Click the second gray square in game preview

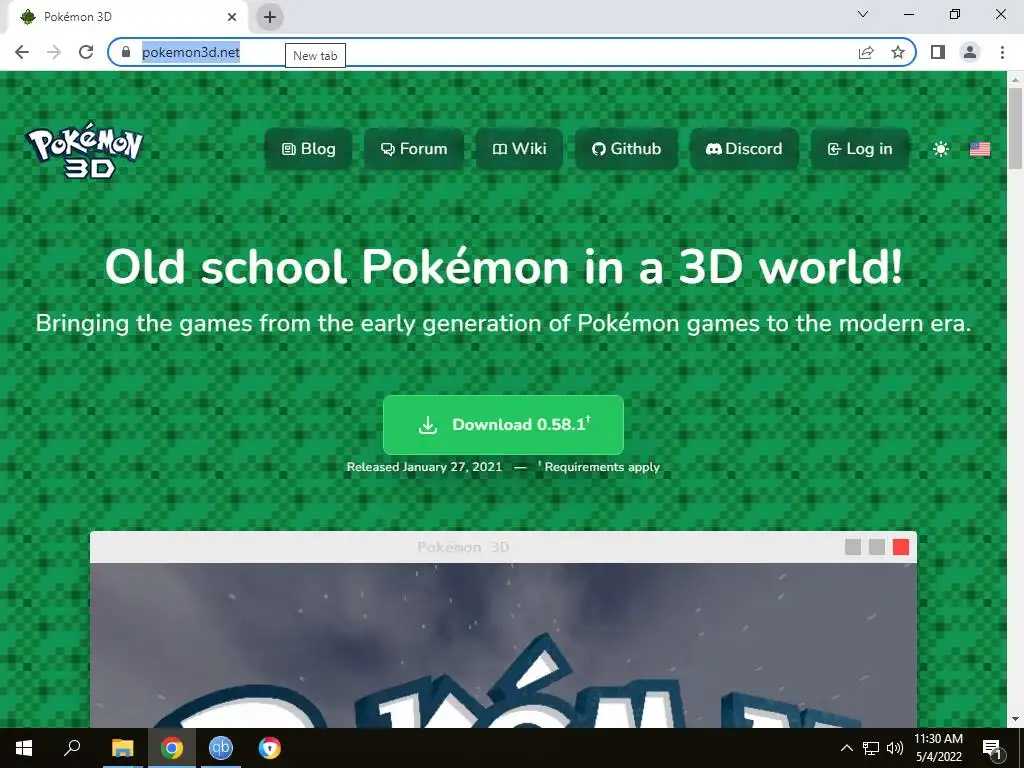coord(876,547)
